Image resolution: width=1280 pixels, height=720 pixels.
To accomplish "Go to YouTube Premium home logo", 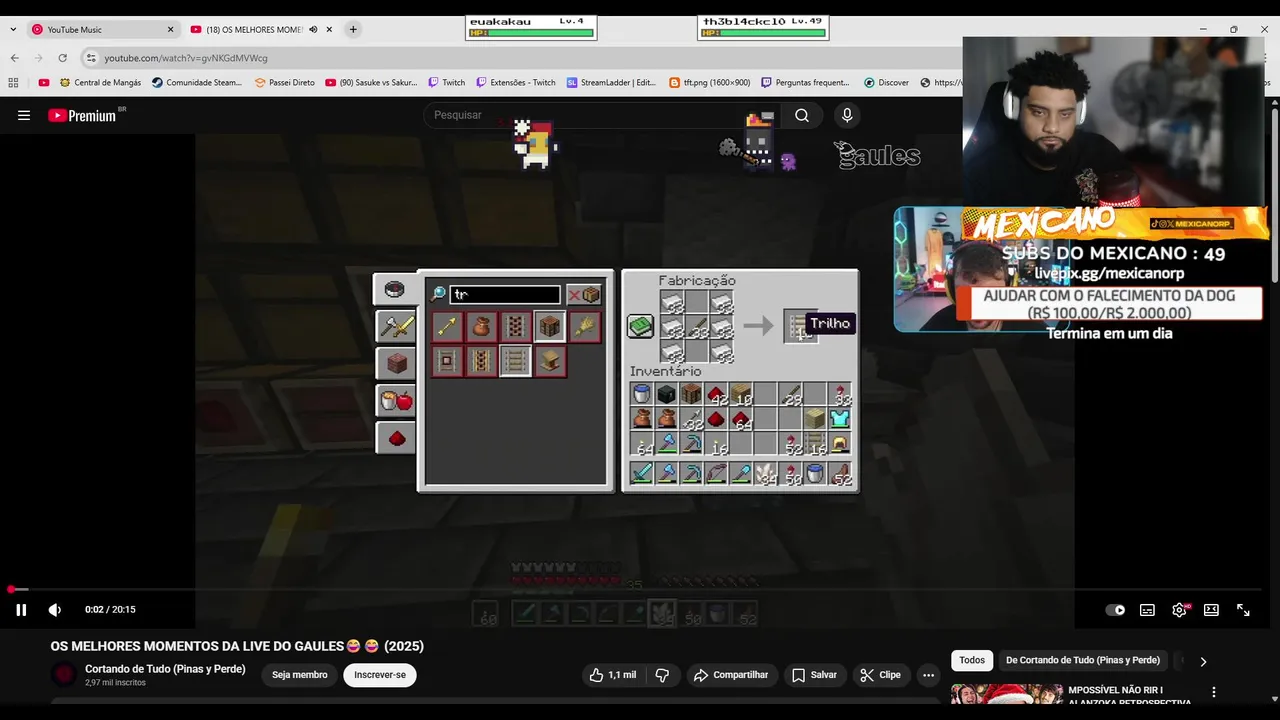I will click(82, 115).
